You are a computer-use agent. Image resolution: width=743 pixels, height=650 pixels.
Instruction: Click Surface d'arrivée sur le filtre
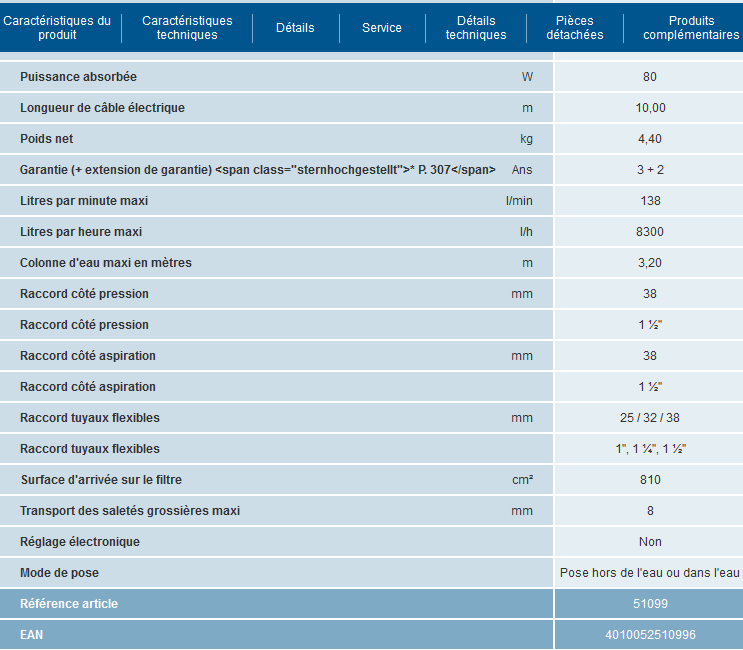click(x=101, y=480)
